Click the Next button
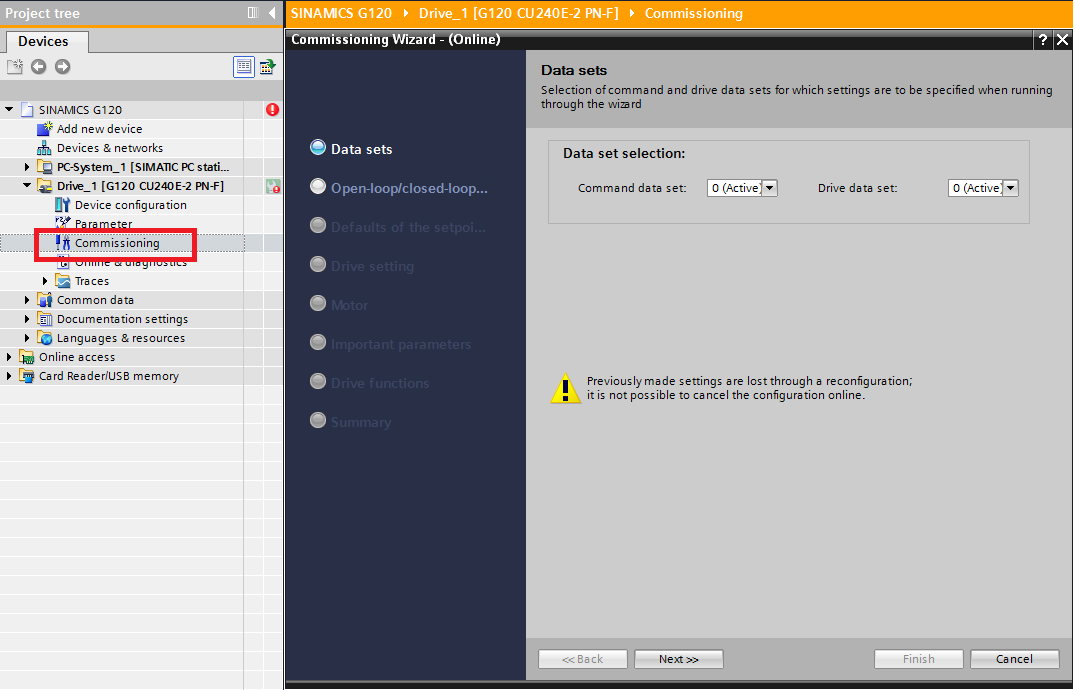Screen dimensions: 1075x690 (679, 659)
